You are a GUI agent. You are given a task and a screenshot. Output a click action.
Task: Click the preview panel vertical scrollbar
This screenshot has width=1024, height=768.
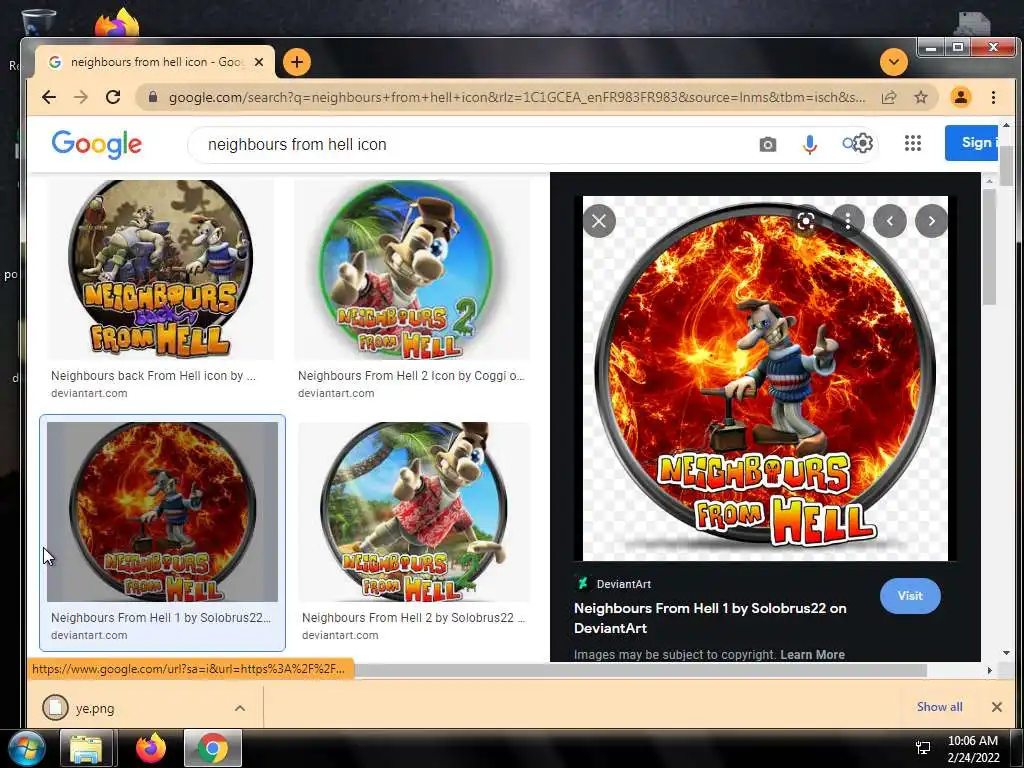[989, 247]
